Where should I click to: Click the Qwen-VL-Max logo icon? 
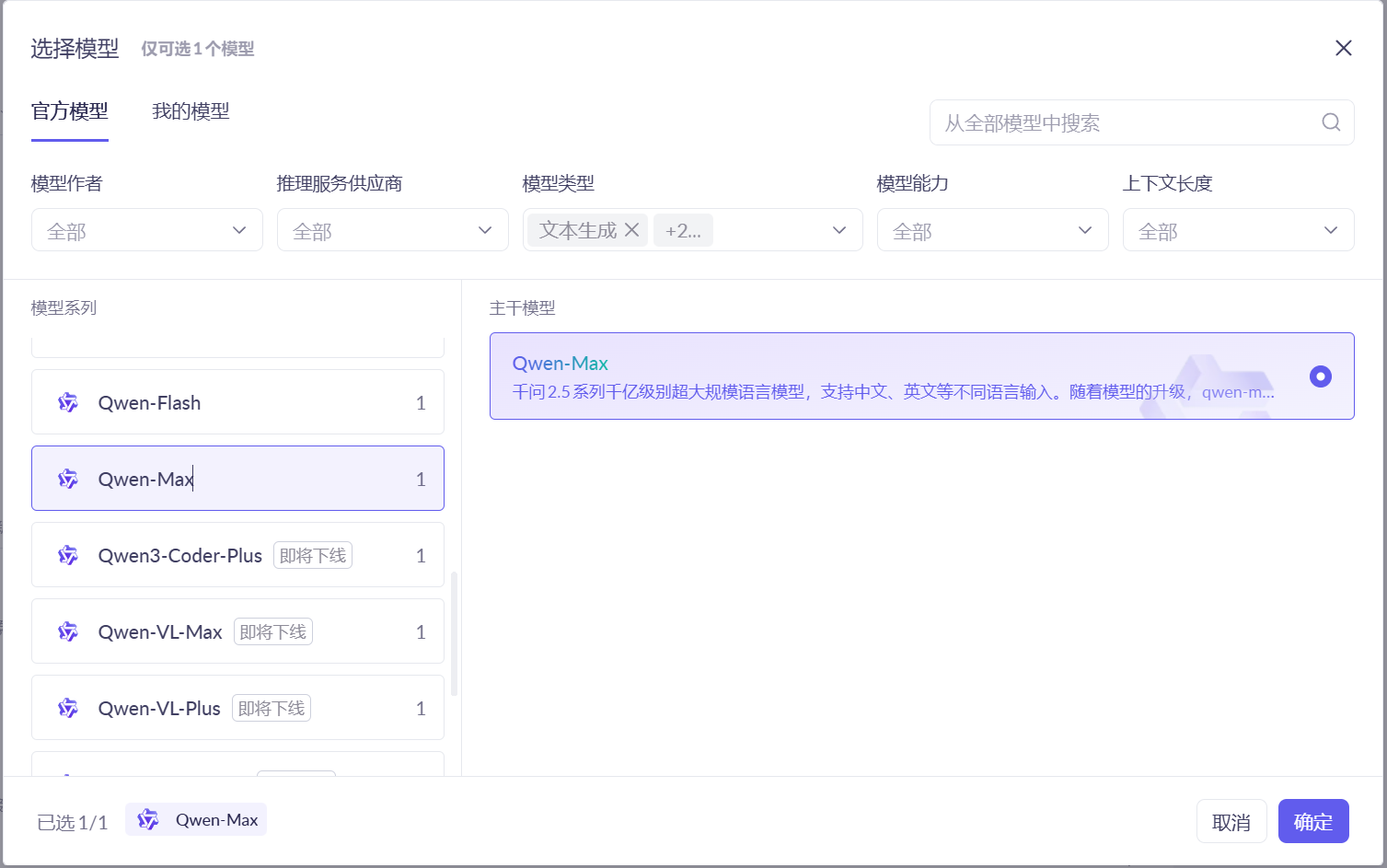(68, 631)
